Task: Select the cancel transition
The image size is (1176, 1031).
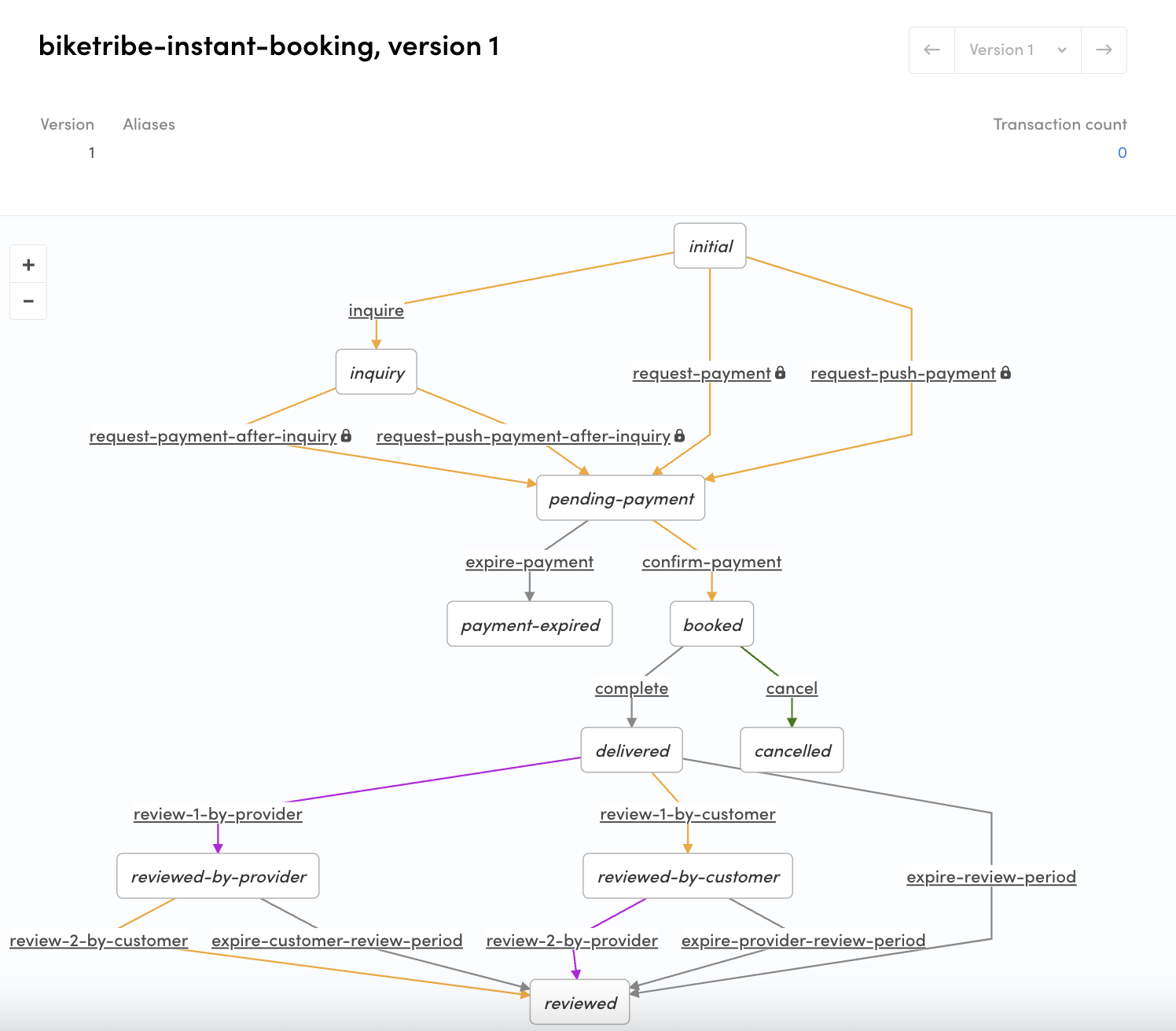Action: coord(791,688)
